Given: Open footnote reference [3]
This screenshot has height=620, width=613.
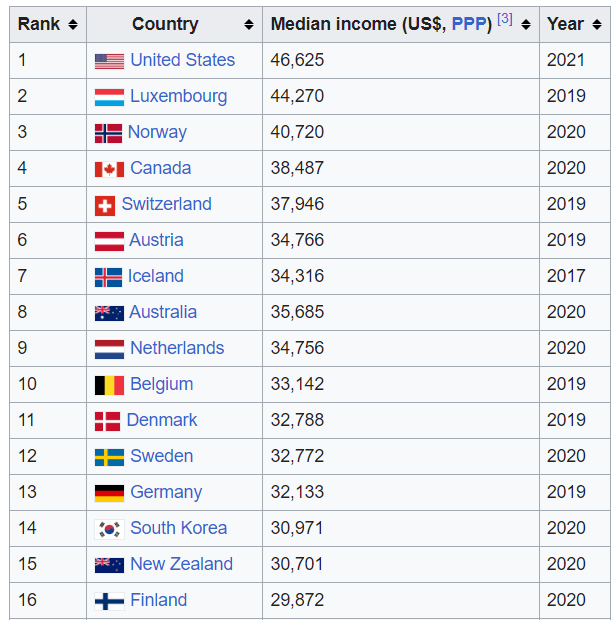Looking at the screenshot, I should pyautogui.click(x=505, y=18).
